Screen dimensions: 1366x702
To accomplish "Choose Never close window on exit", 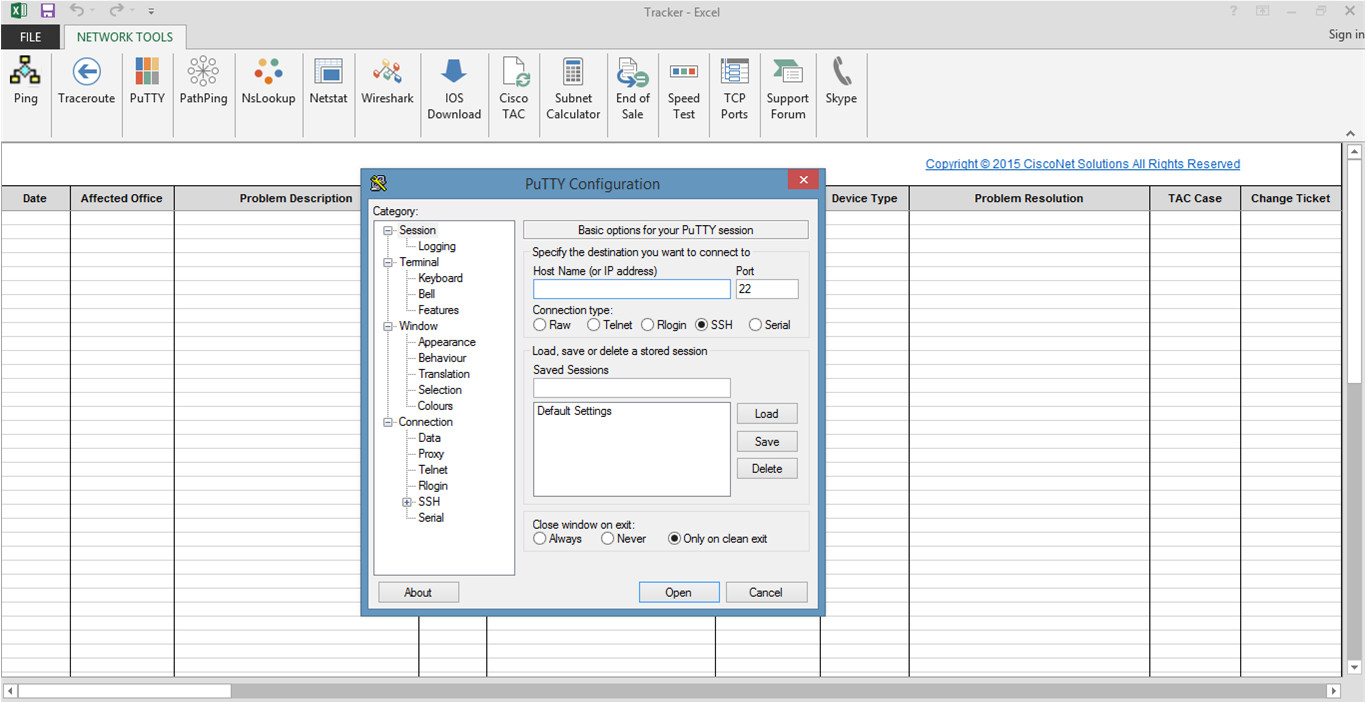I will 608,539.
